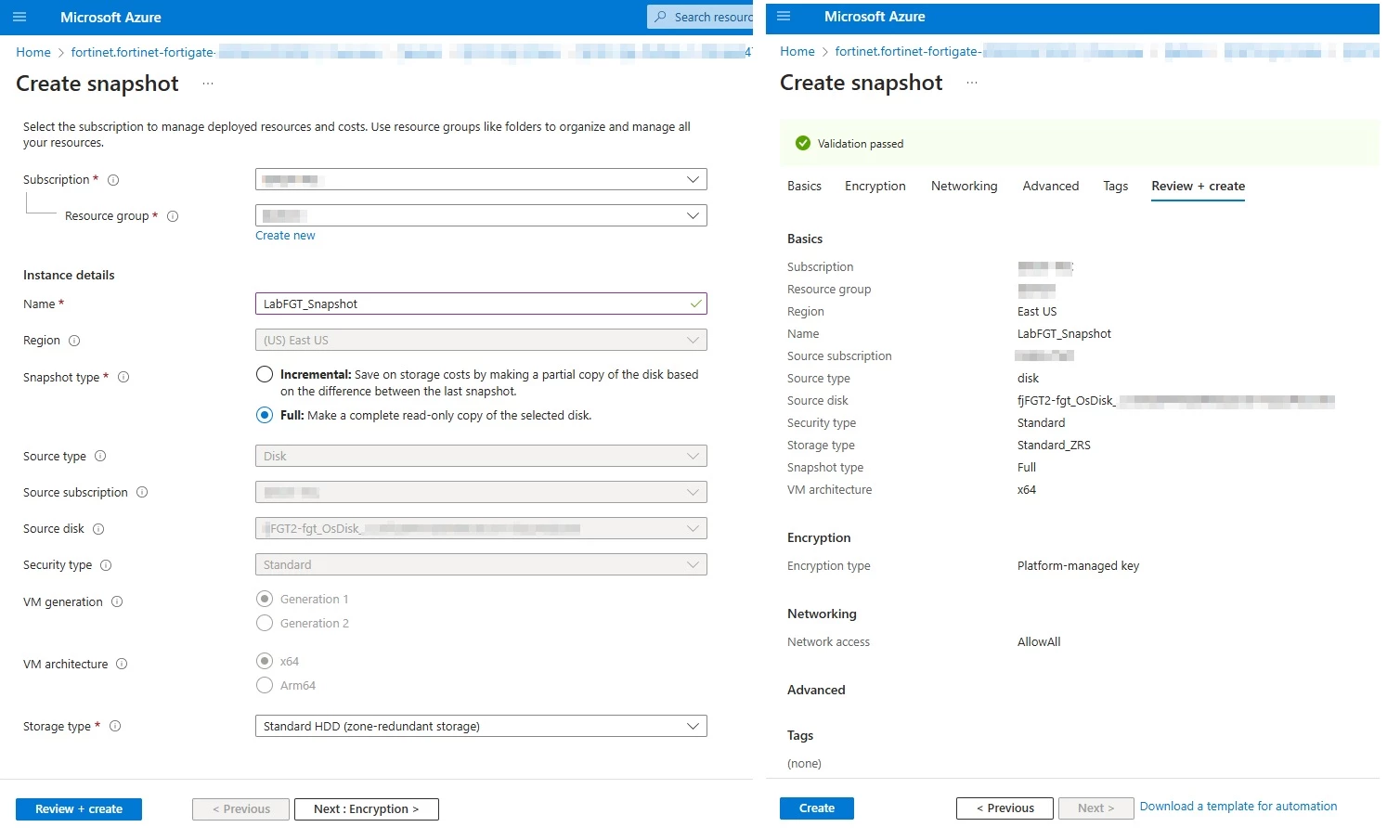Click the Create button
Image resolution: width=1400 pixels, height=840 pixels.
[817, 808]
